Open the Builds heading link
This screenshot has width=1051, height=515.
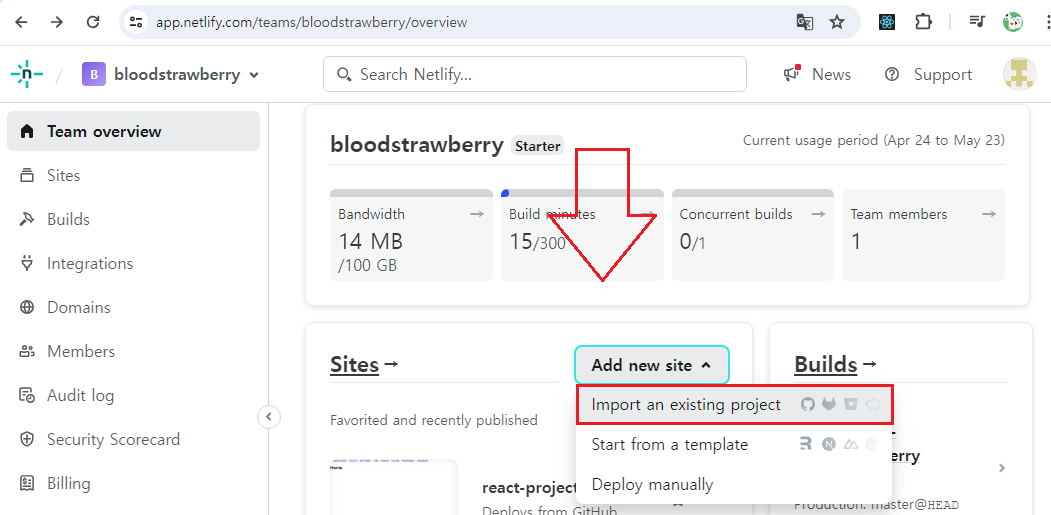point(835,365)
